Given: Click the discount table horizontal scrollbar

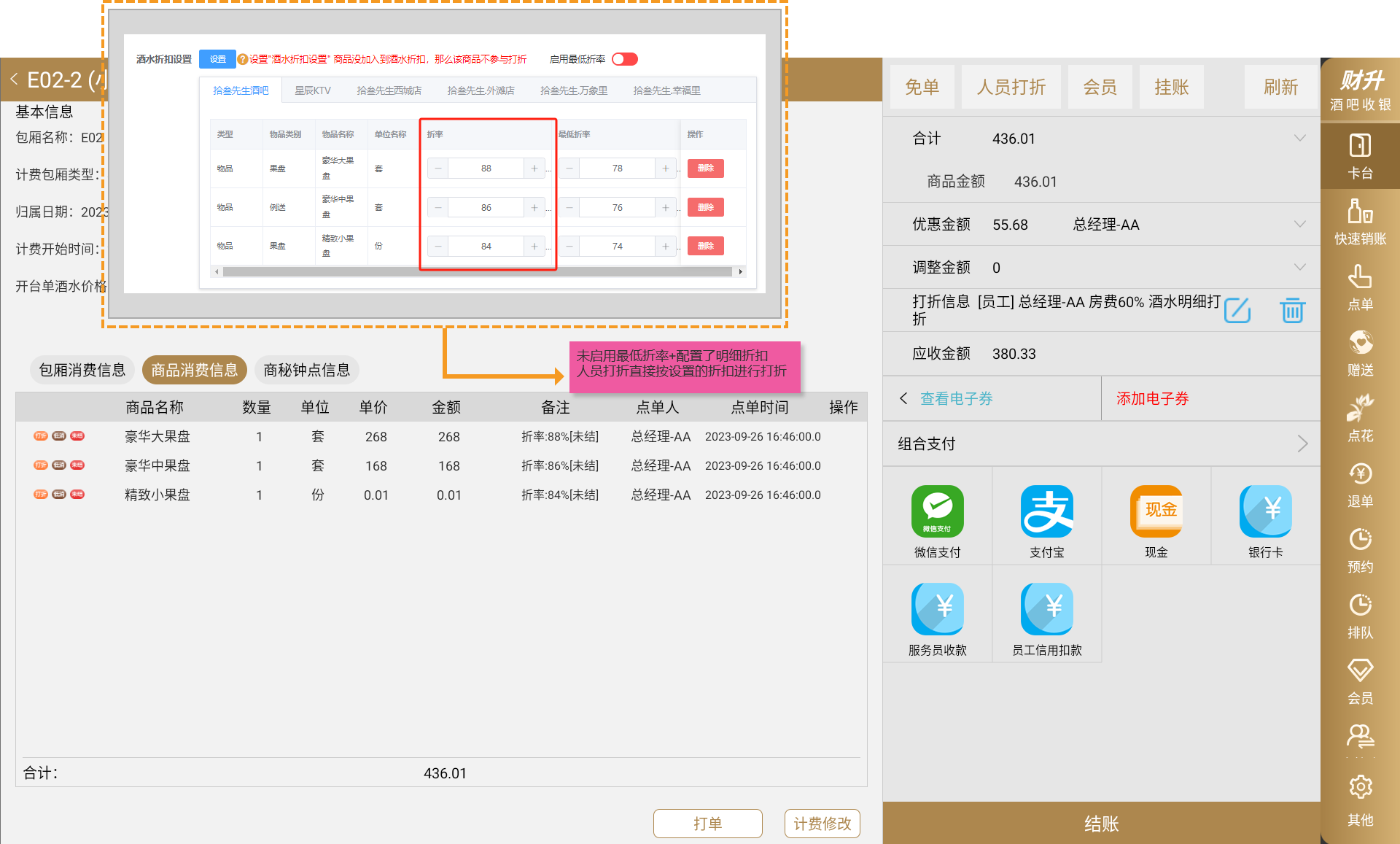Looking at the screenshot, I should pyautogui.click(x=478, y=271).
